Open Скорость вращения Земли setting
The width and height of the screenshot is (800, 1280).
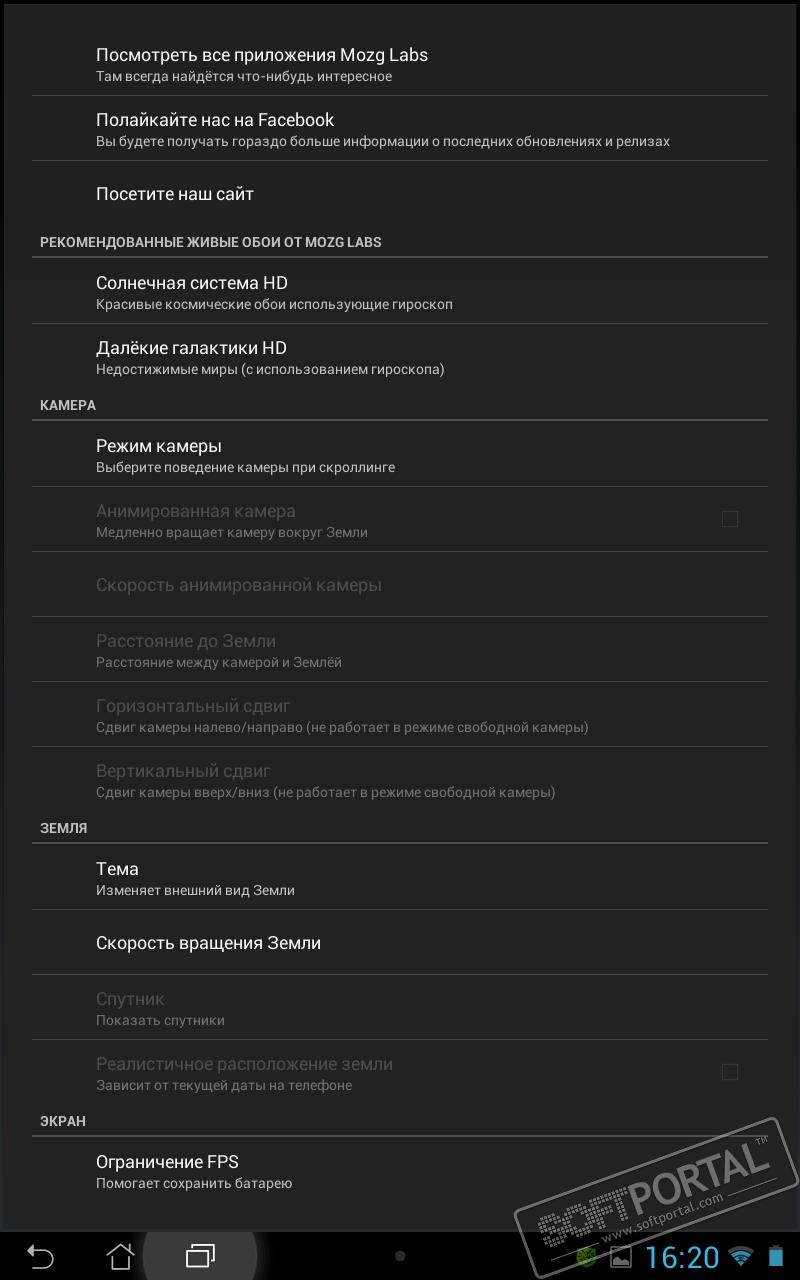pyautogui.click(x=400, y=943)
